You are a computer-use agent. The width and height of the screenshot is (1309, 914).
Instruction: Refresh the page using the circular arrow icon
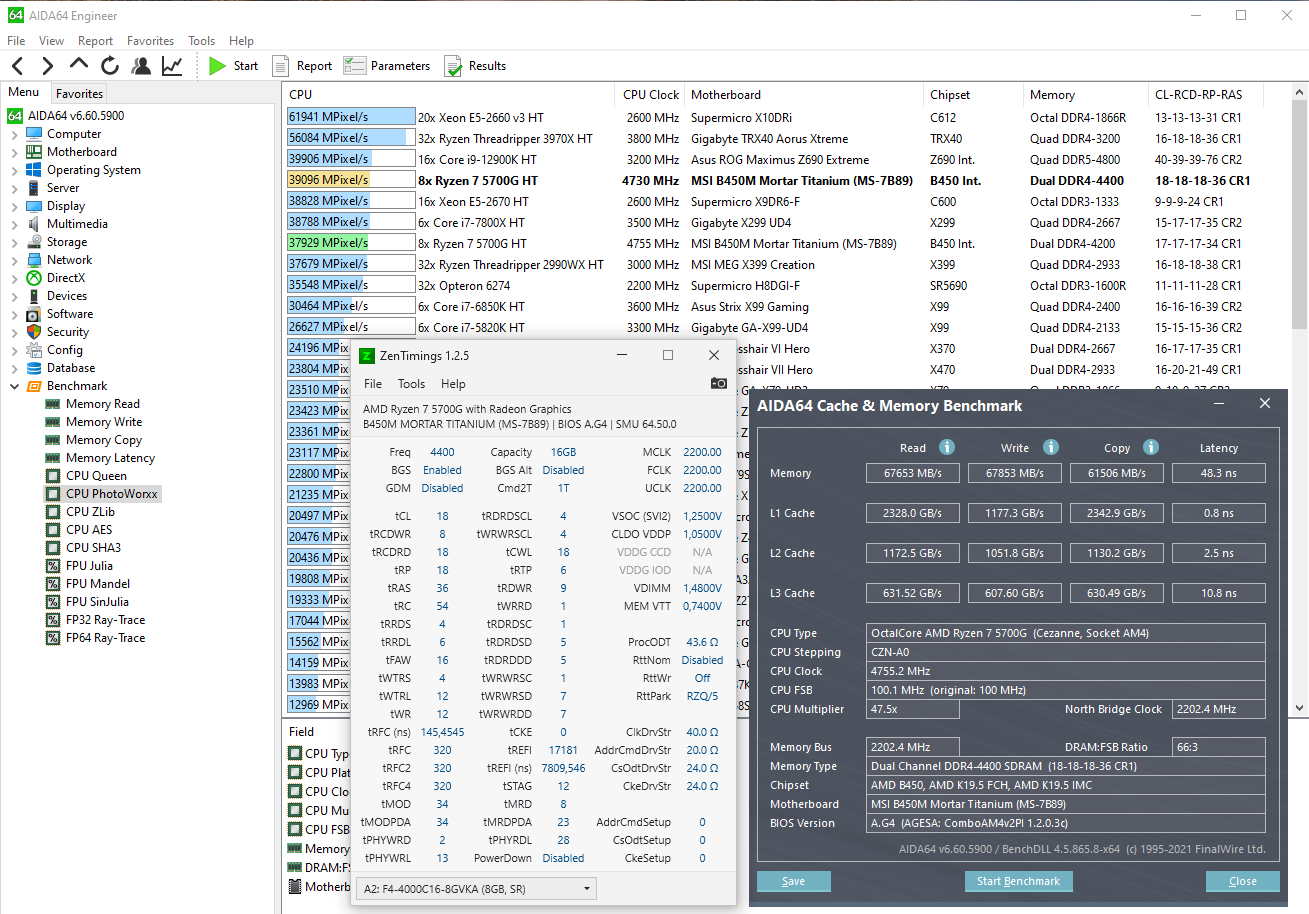point(110,66)
